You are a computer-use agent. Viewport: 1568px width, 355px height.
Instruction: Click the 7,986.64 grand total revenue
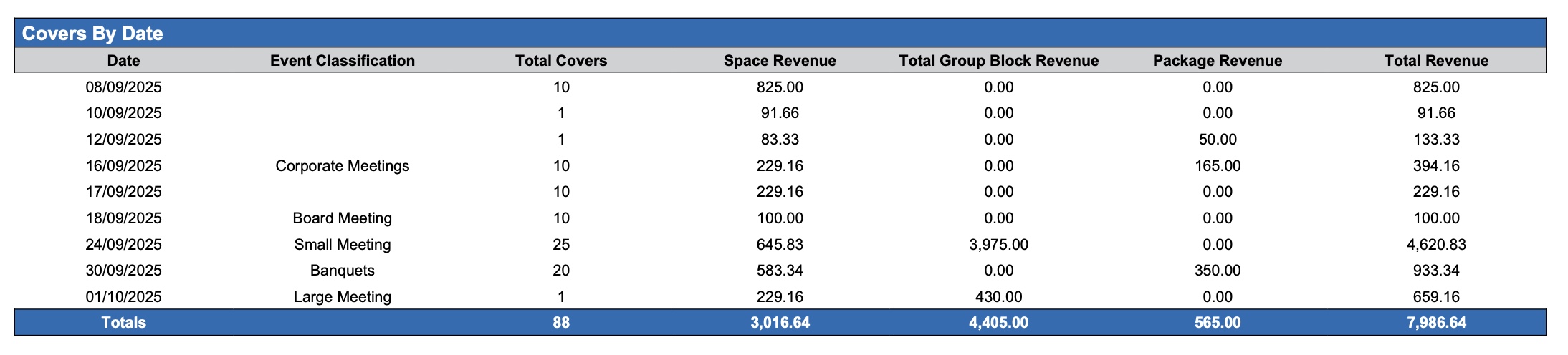click(1436, 323)
